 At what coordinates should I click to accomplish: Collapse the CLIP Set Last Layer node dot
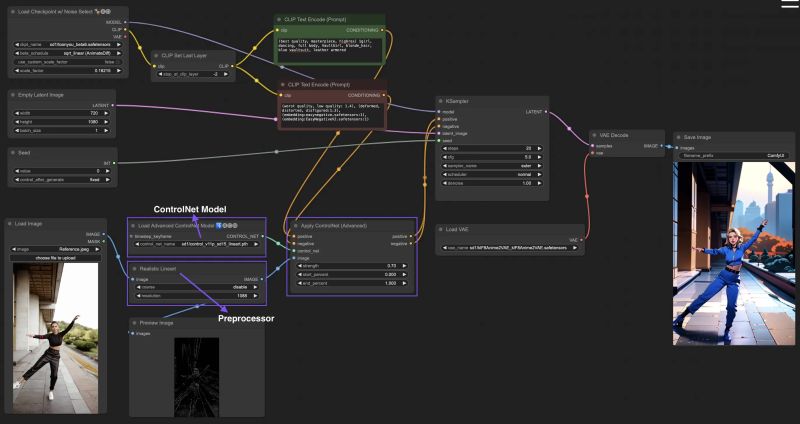(x=156, y=56)
